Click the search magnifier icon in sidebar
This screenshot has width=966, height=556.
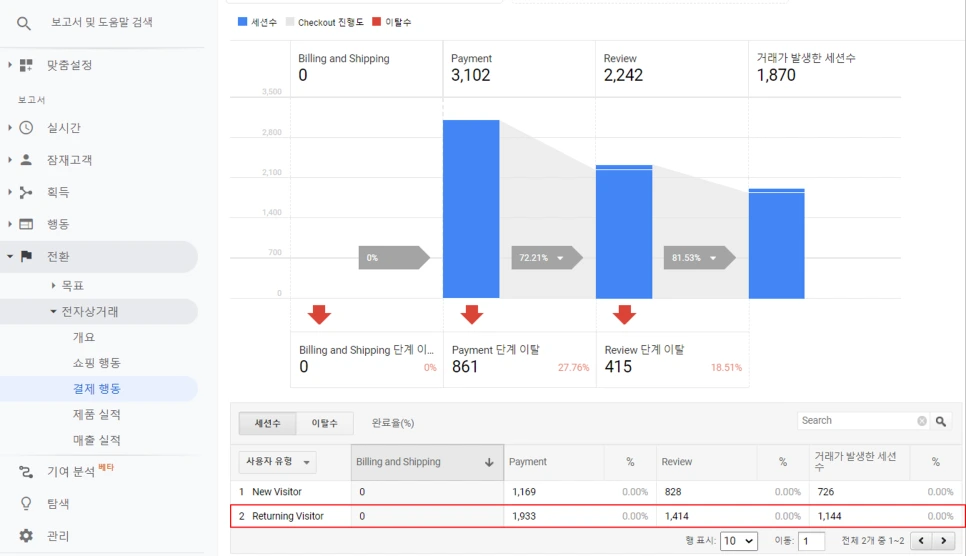(x=23, y=23)
